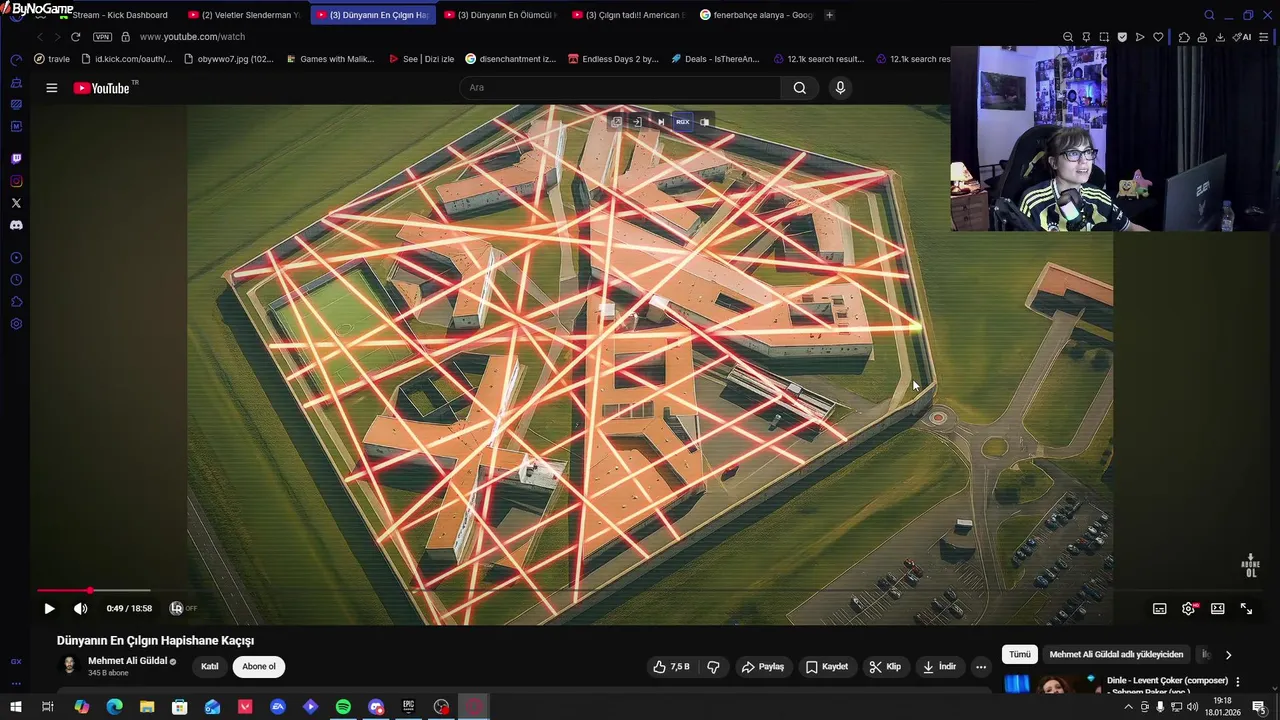
Task: Dislike the video
Action: pos(714,667)
